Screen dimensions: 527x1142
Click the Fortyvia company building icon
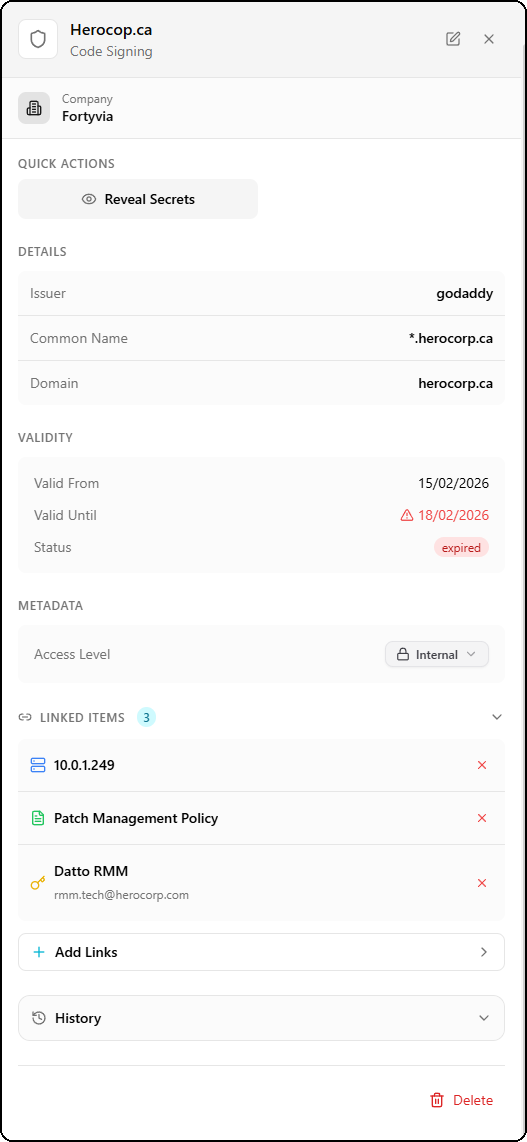point(34,108)
